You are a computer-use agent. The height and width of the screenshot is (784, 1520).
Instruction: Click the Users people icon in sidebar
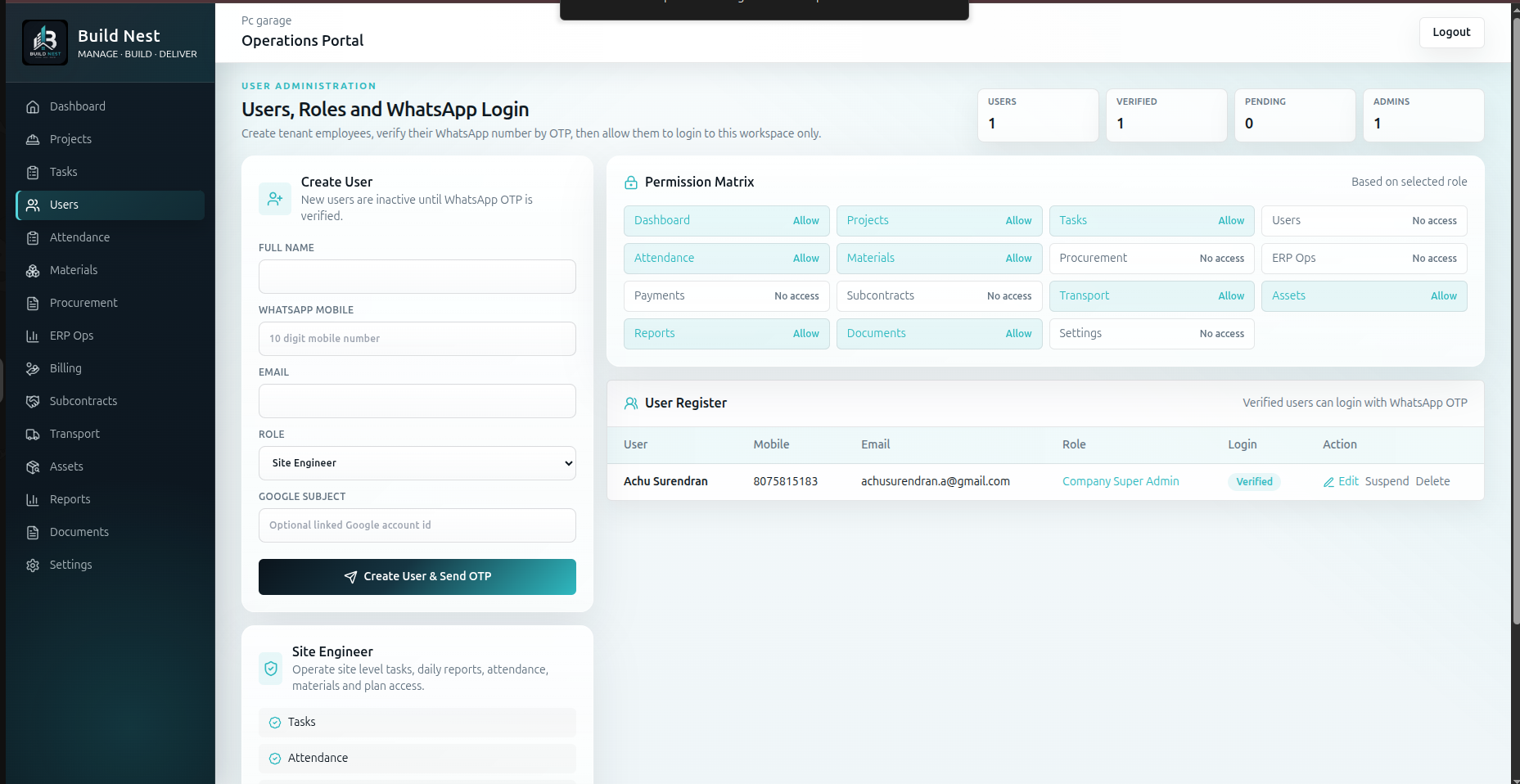33,205
